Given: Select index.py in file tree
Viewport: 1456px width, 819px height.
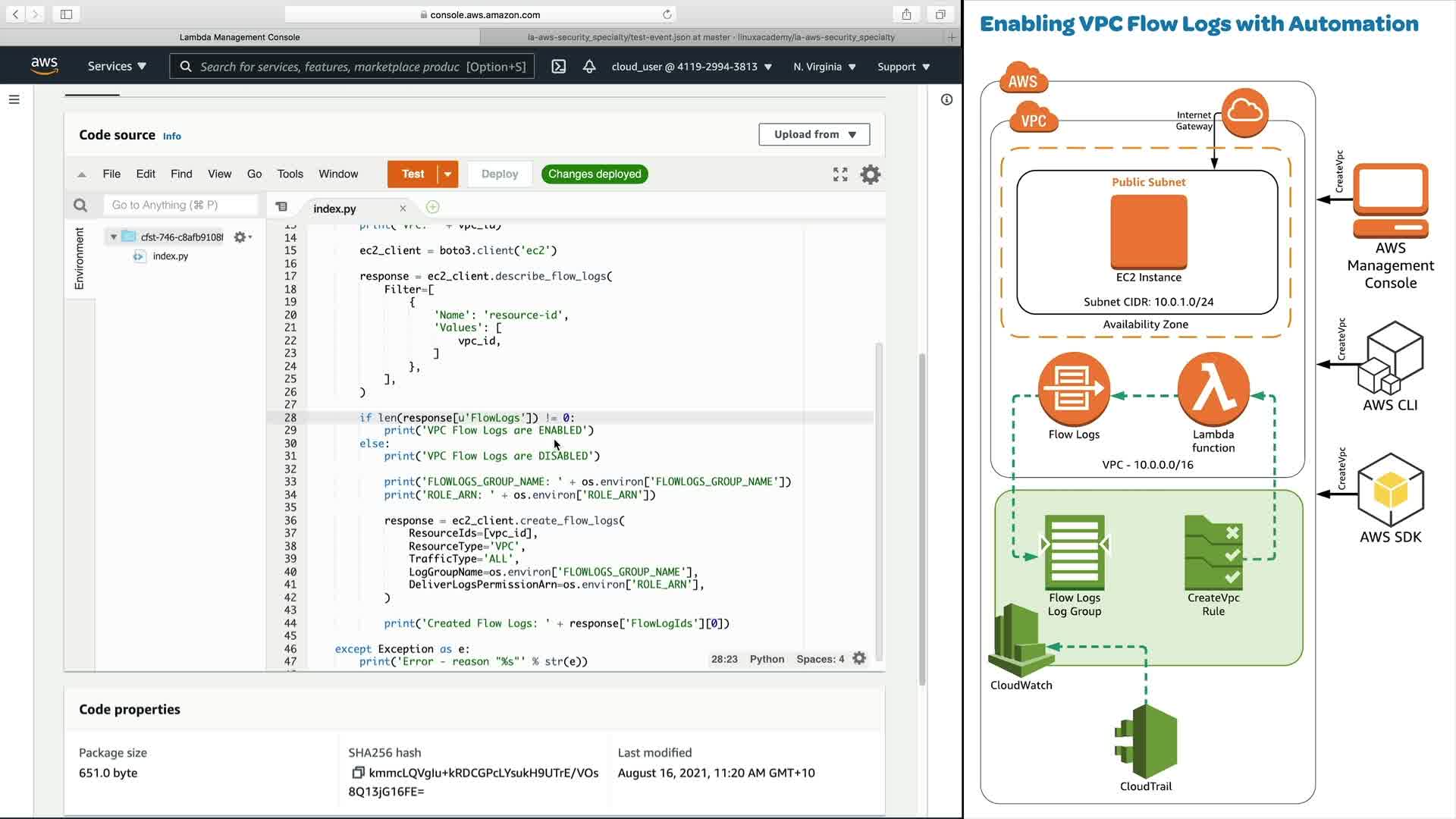Looking at the screenshot, I should (x=170, y=256).
